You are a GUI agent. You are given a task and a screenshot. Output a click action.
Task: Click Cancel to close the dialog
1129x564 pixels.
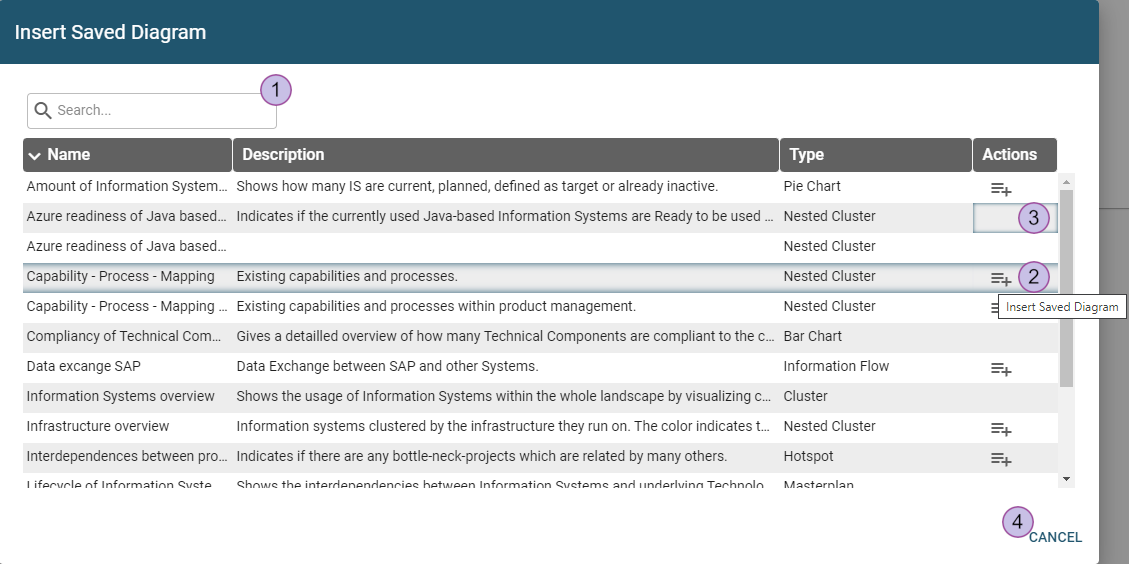[x=1055, y=537]
